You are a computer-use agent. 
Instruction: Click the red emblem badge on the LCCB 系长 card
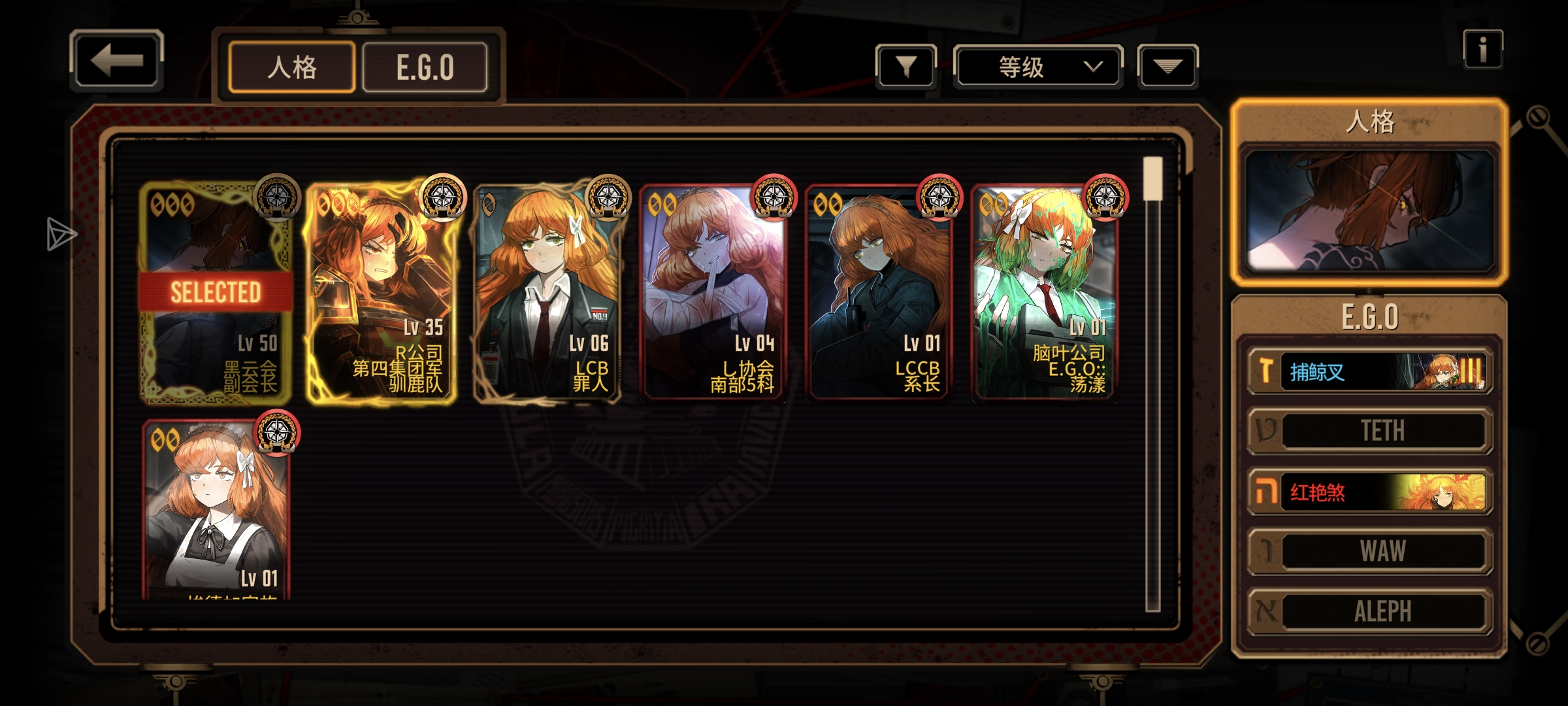pyautogui.click(x=939, y=197)
